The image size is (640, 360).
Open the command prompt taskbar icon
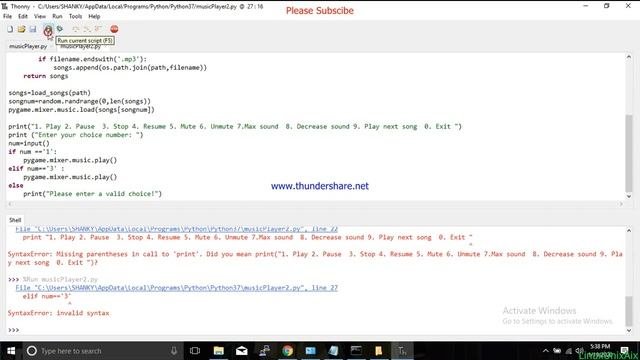point(356,351)
